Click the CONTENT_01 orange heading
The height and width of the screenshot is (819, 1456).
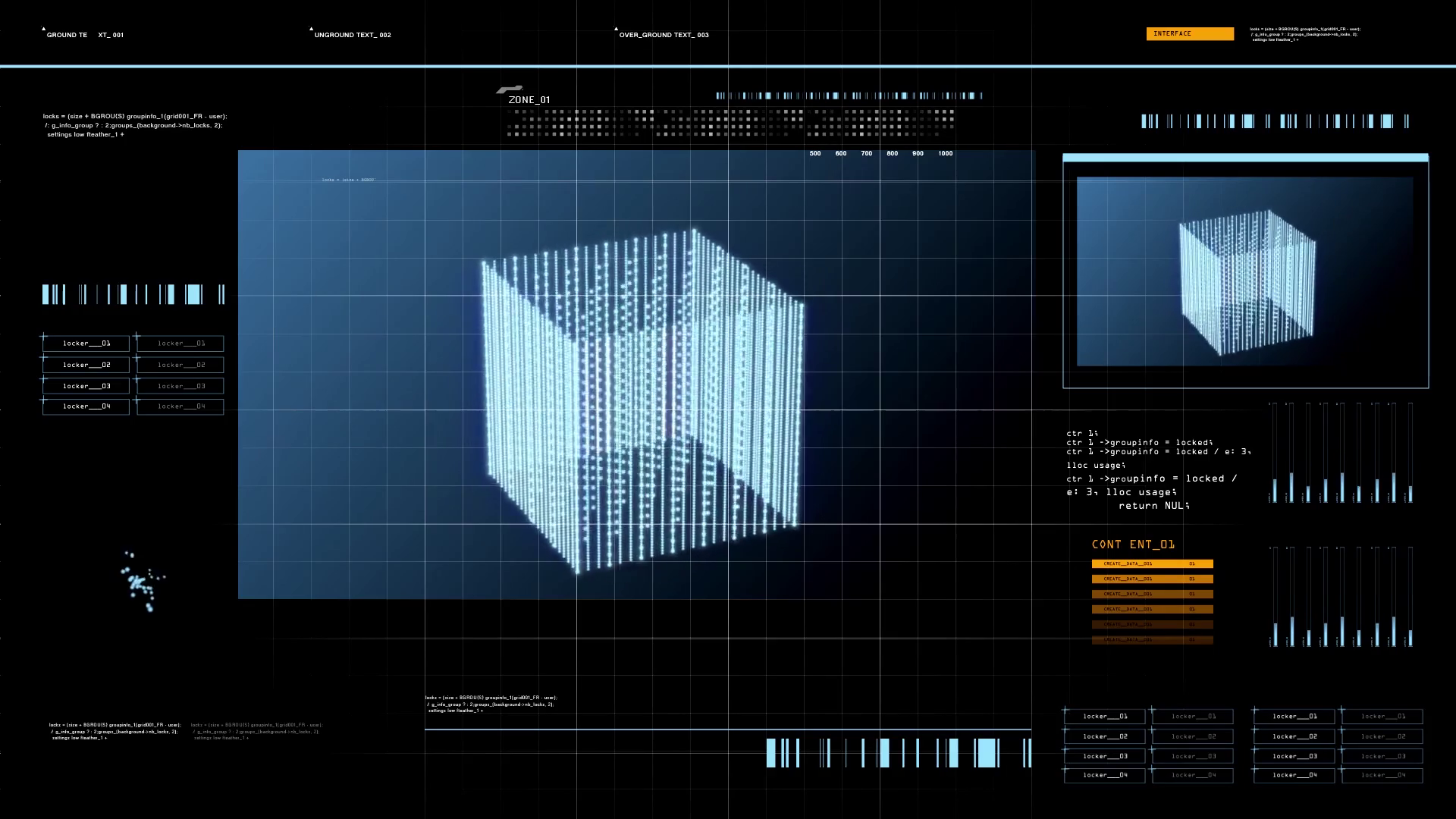pyautogui.click(x=1133, y=544)
